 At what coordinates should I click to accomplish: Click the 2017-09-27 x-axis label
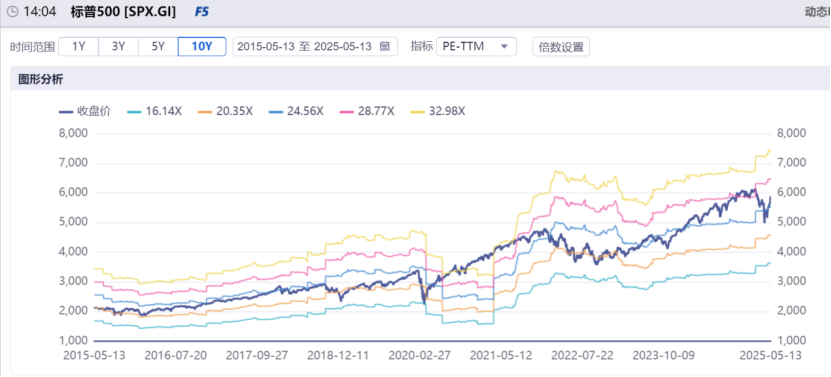pyautogui.click(x=257, y=355)
